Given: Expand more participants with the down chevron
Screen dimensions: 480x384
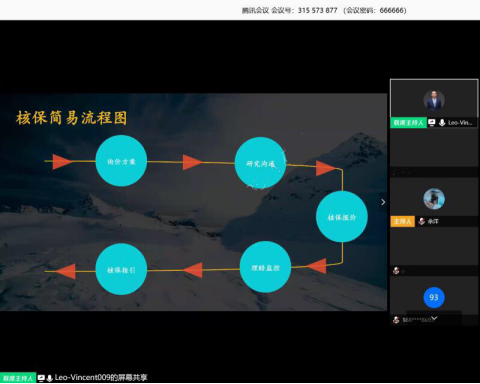Looking at the screenshot, I should (434, 318).
